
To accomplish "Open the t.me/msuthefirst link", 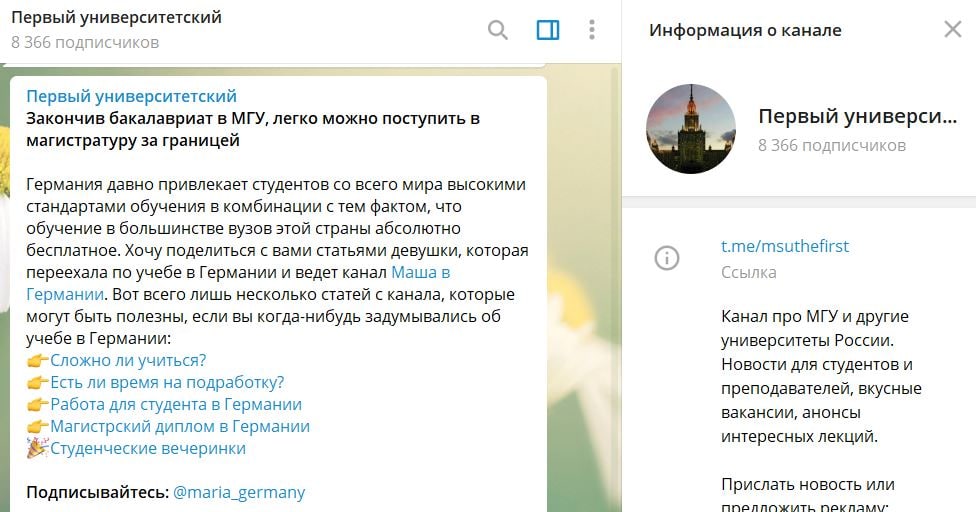I will pyautogui.click(x=784, y=246).
